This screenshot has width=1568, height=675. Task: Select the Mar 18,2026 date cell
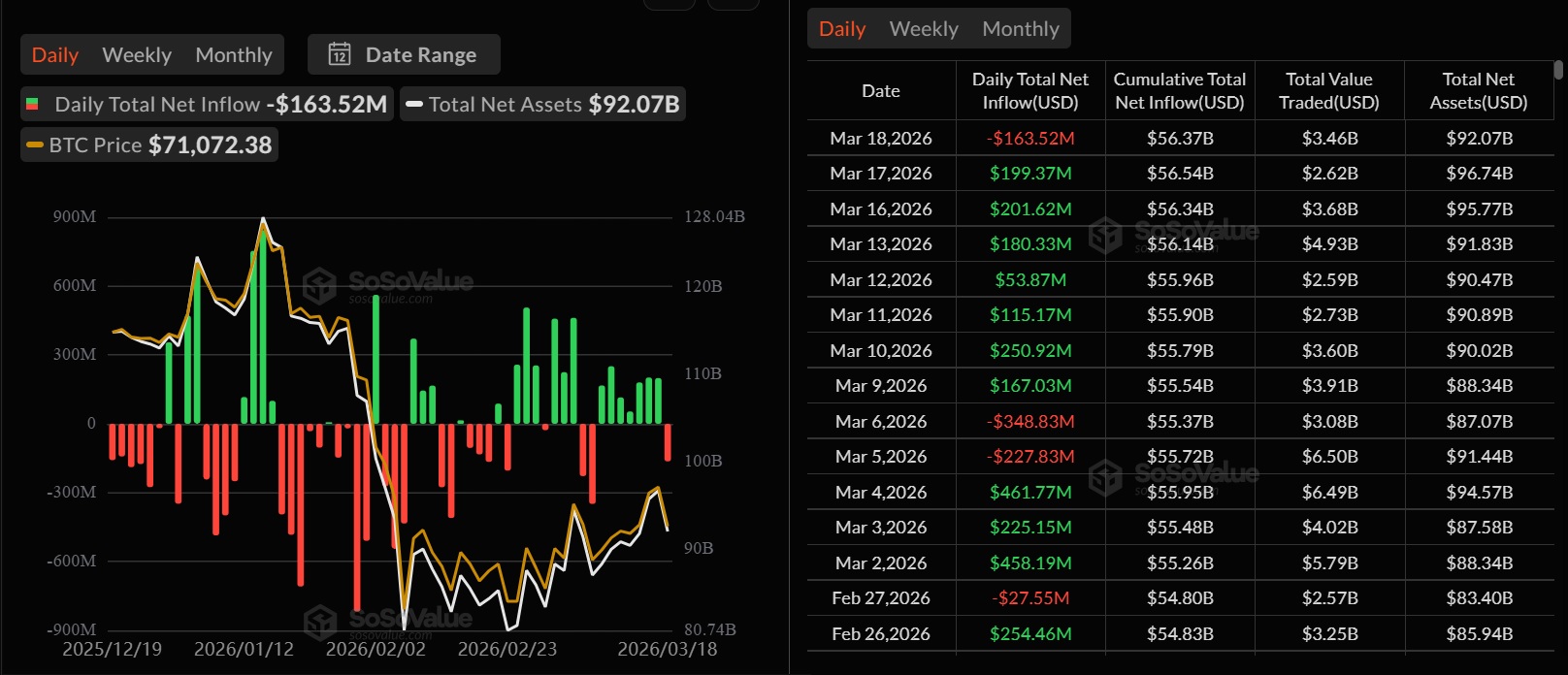click(x=881, y=139)
